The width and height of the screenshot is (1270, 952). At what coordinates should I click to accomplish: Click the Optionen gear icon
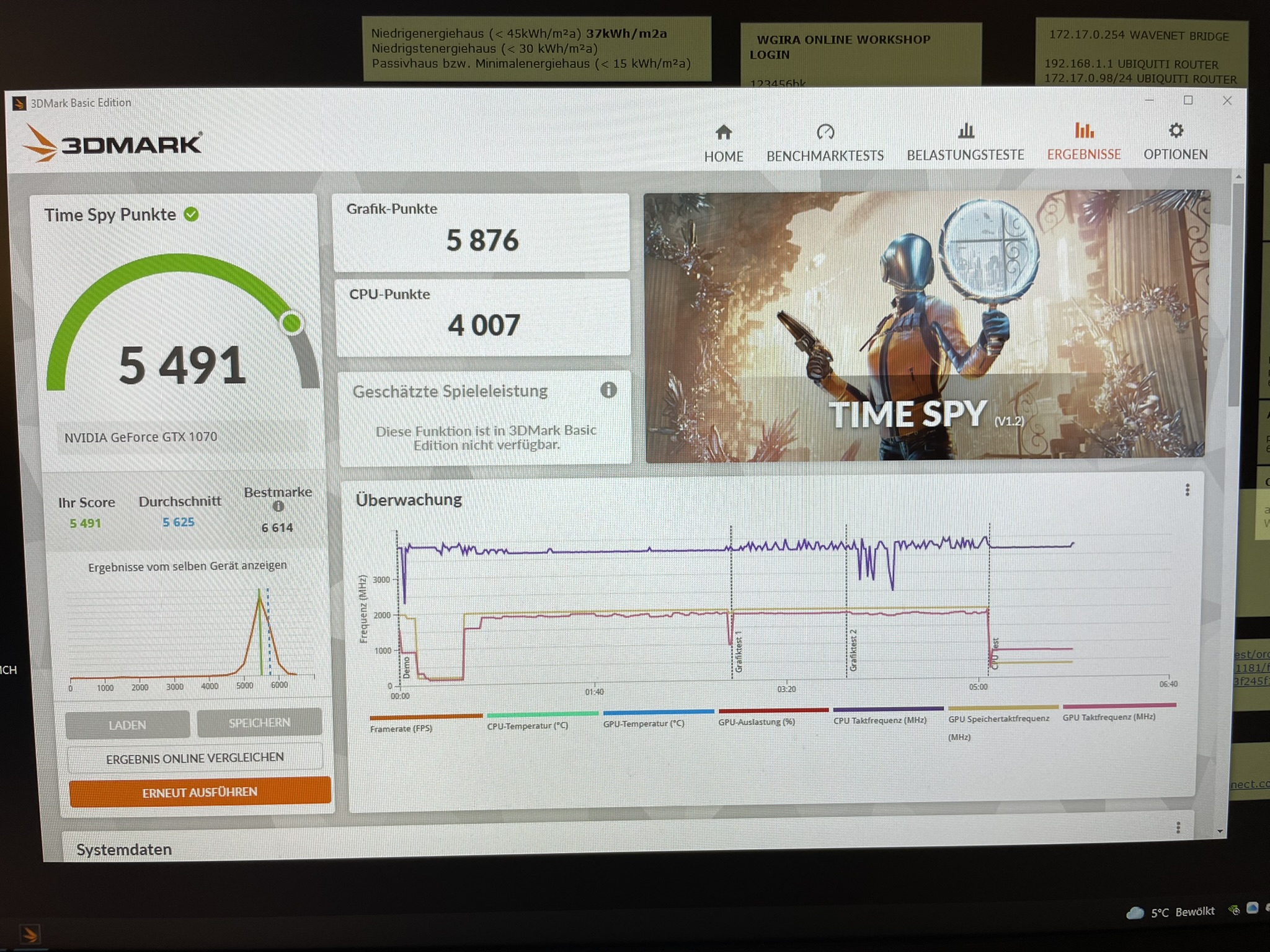(1176, 131)
